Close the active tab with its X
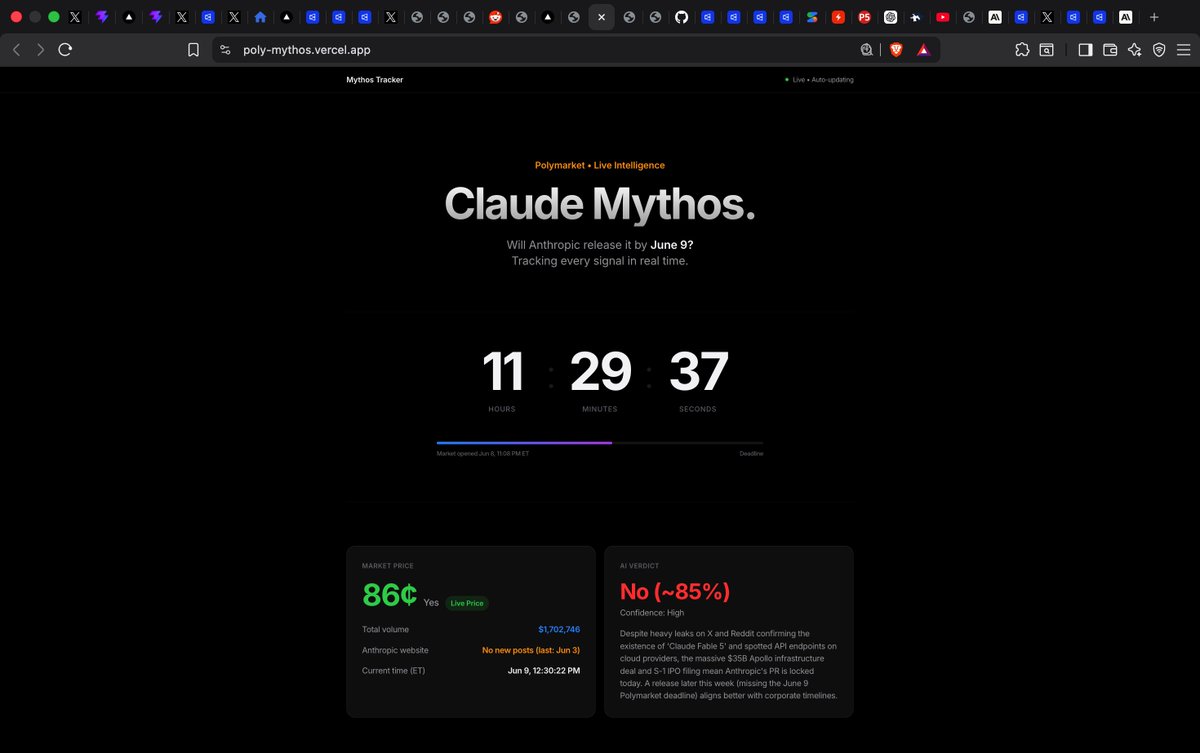This screenshot has width=1200, height=753. [x=601, y=17]
